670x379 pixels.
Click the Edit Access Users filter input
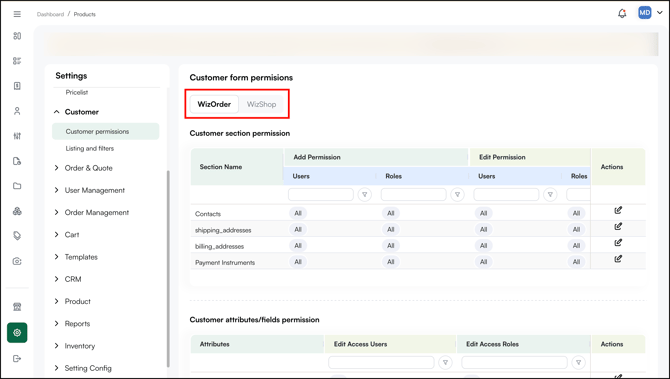(381, 362)
